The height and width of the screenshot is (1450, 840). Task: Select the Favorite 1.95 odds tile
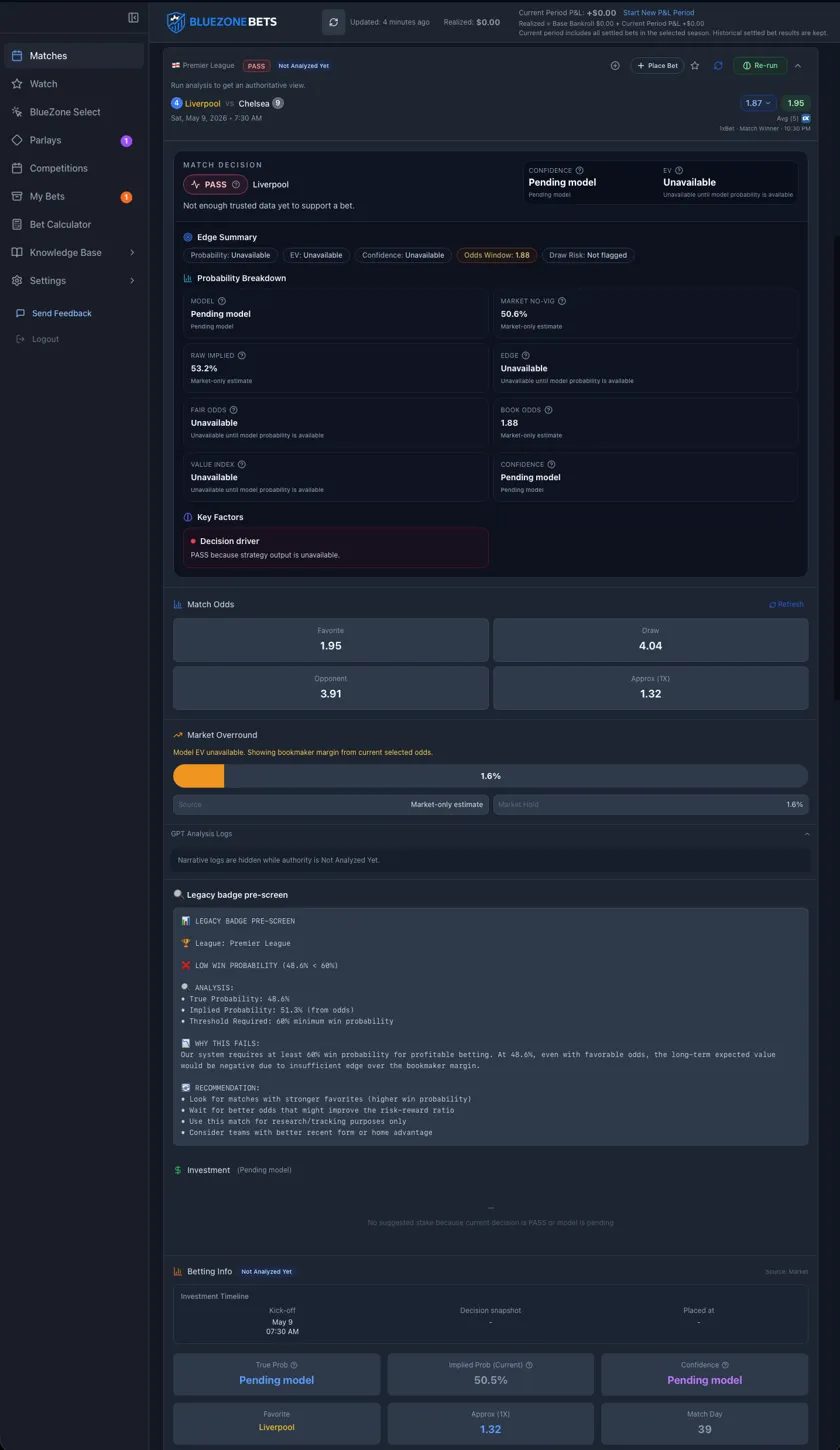click(x=331, y=640)
